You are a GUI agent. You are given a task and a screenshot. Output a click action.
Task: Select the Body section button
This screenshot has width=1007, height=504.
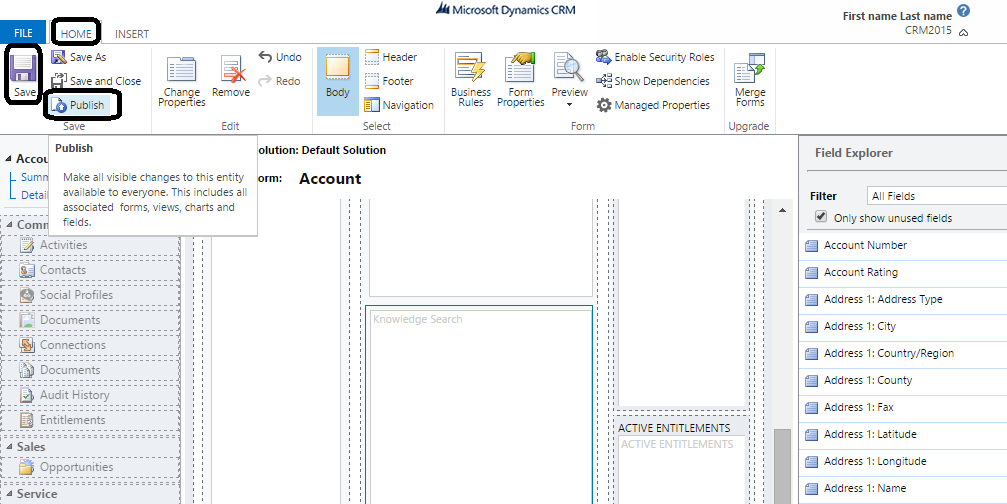point(338,78)
